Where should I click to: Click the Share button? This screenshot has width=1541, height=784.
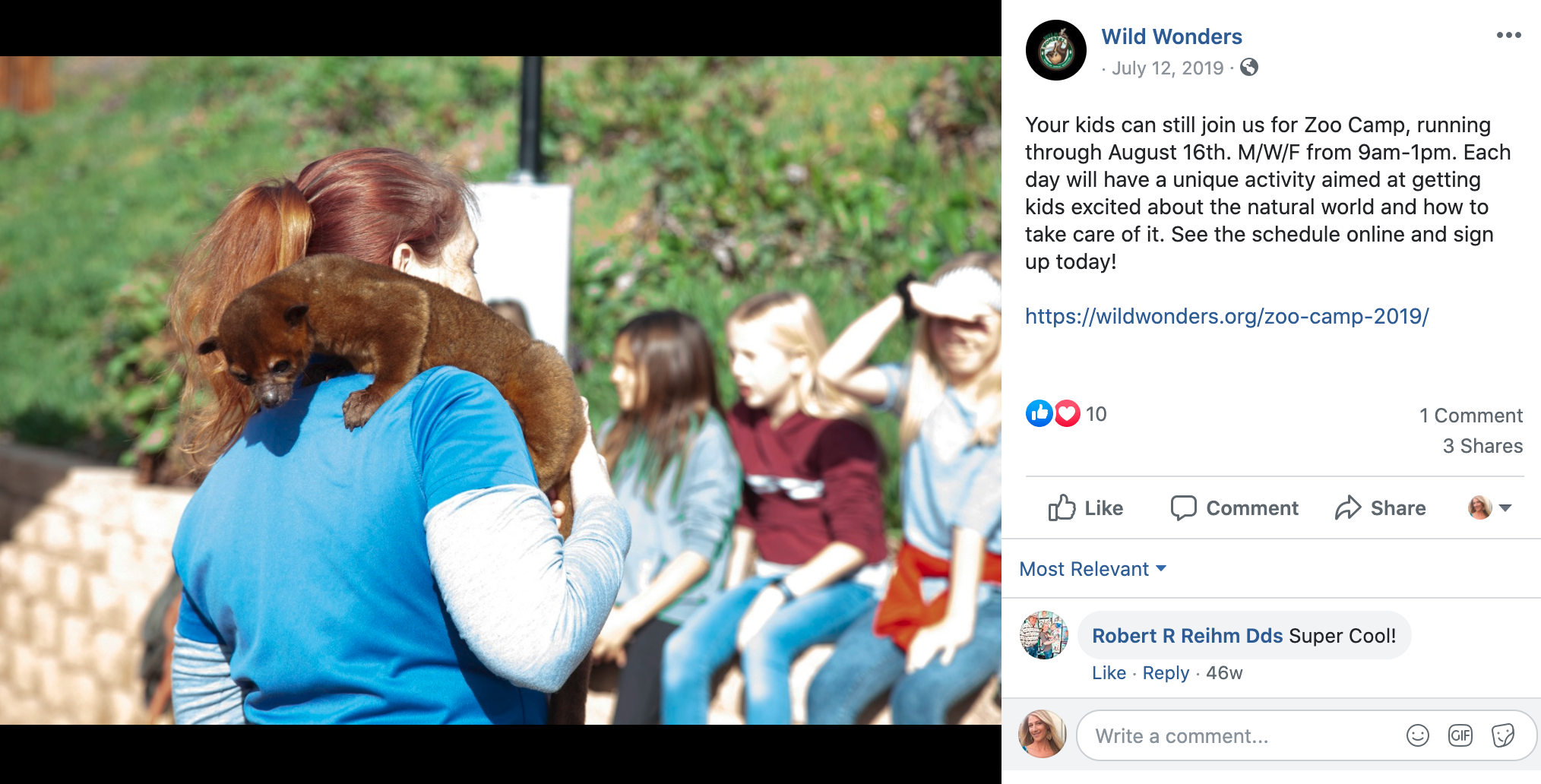pyautogui.click(x=1381, y=508)
